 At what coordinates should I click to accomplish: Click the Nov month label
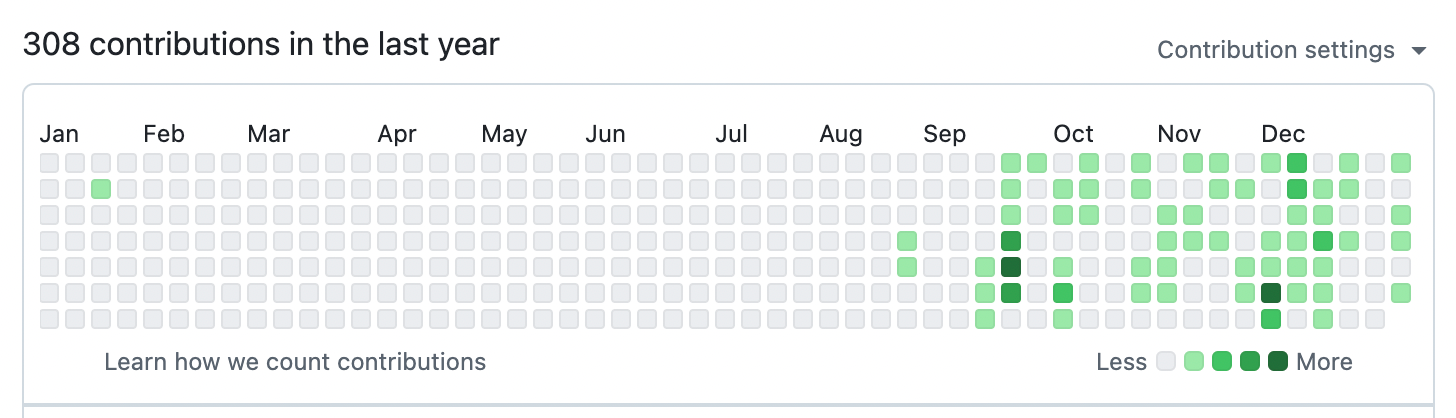pos(1180,134)
